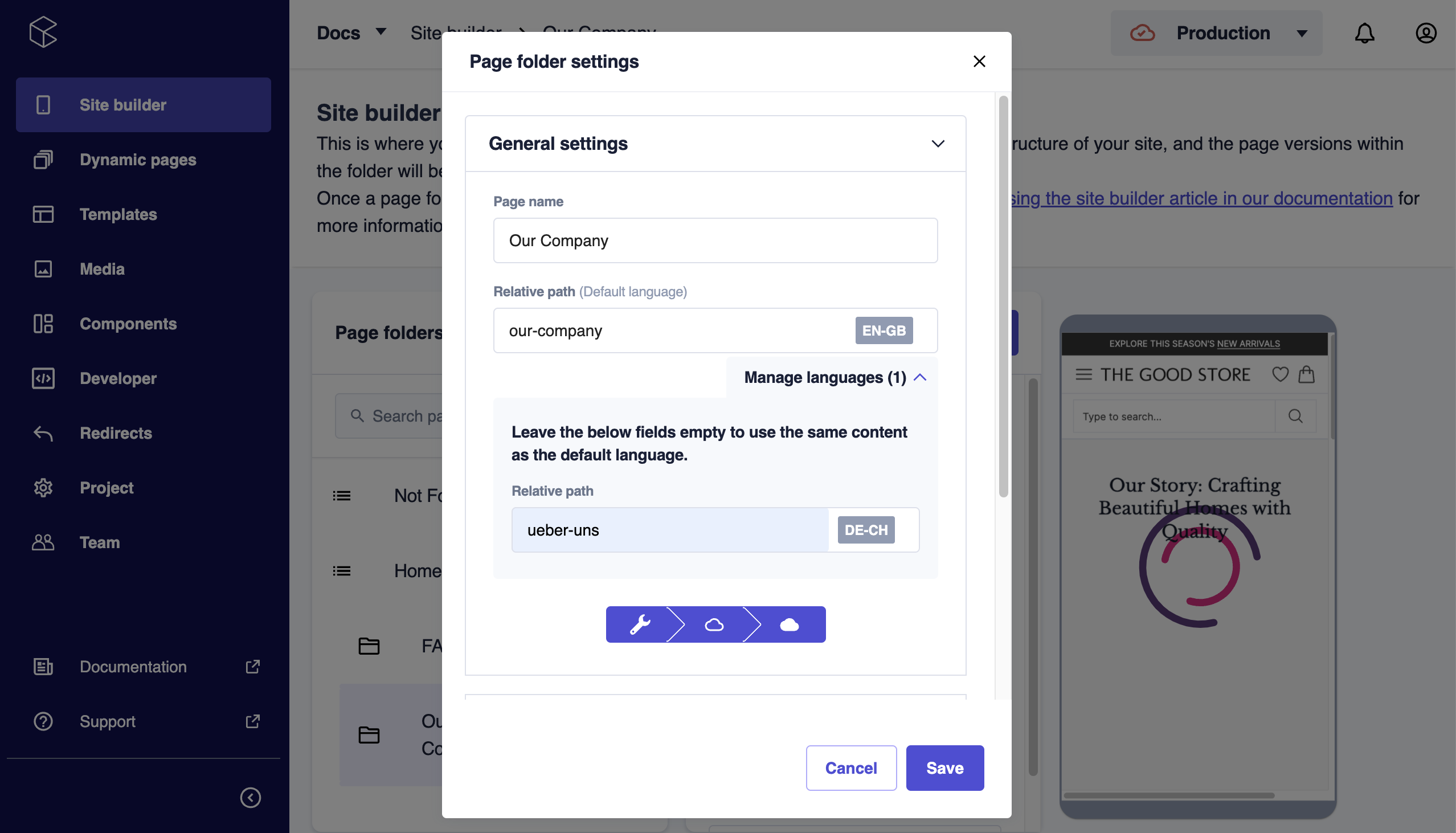Click the Page name input field

(715, 241)
